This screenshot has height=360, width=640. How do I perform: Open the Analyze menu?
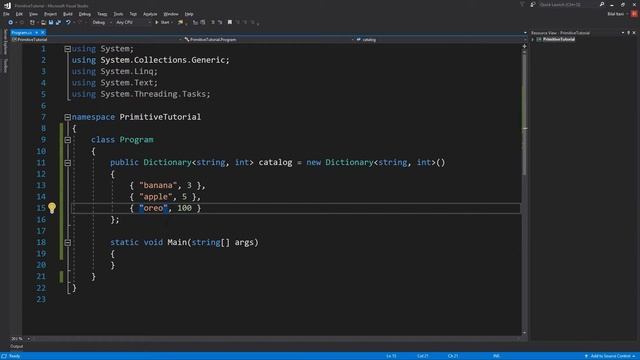150,14
